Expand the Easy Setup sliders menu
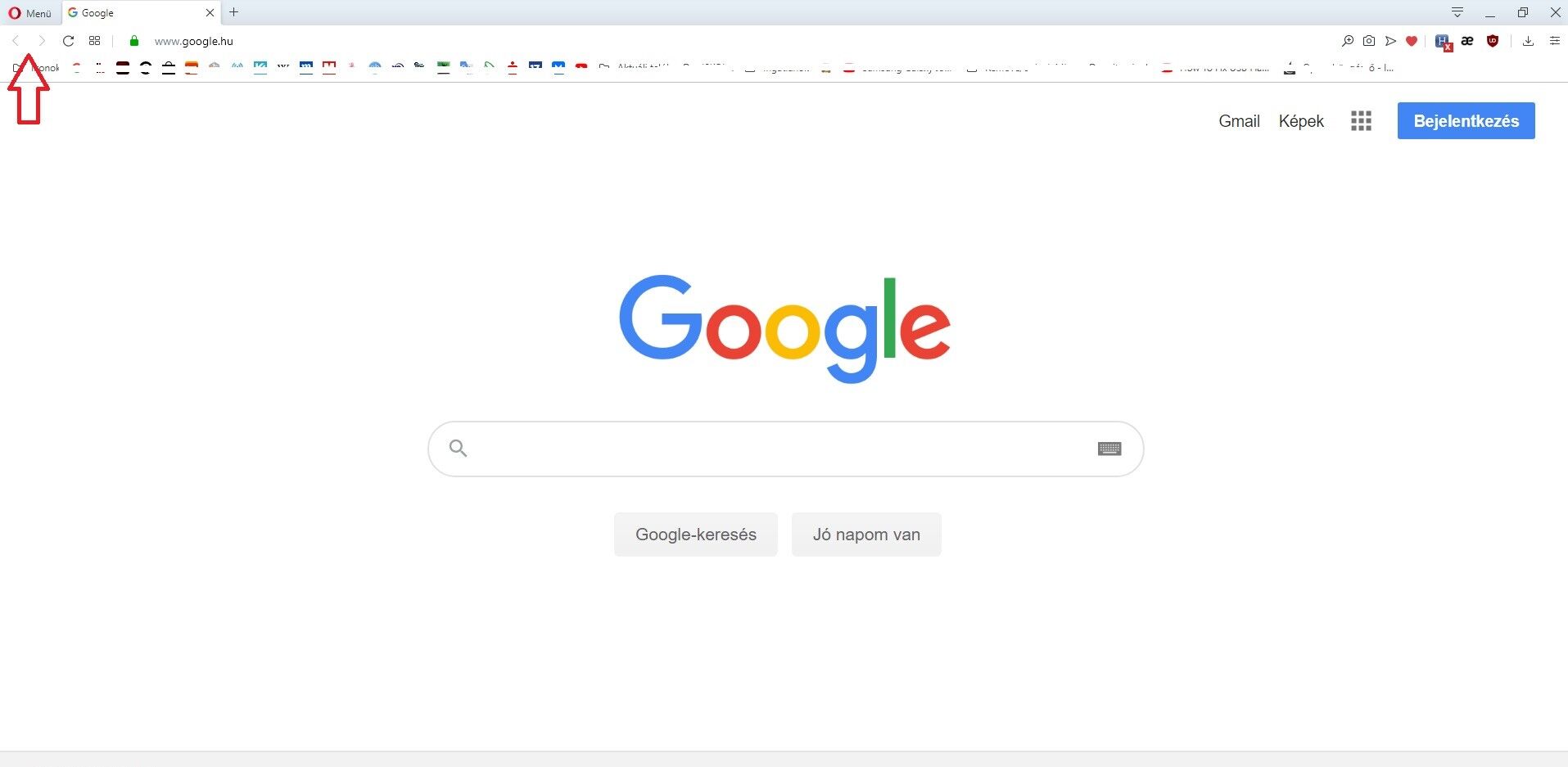 click(x=1555, y=41)
